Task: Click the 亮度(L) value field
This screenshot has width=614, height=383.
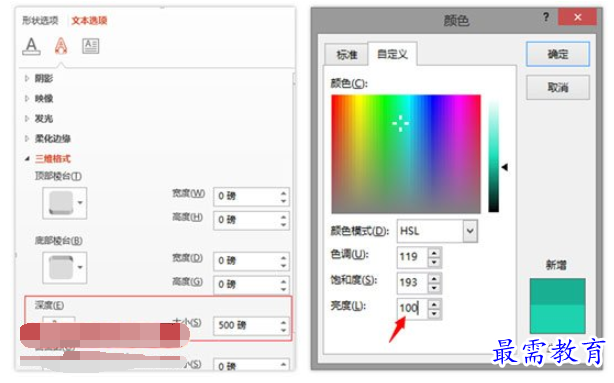Action: point(412,308)
